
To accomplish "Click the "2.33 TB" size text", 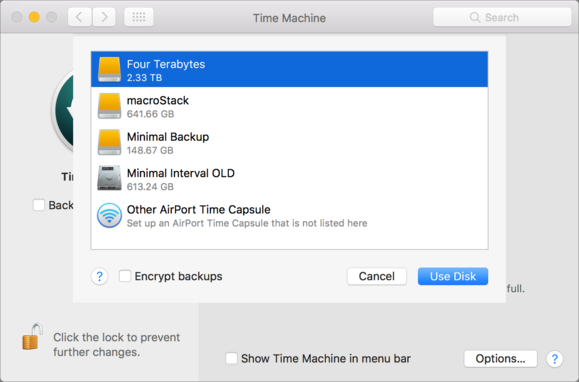I will pyautogui.click(x=144, y=78).
